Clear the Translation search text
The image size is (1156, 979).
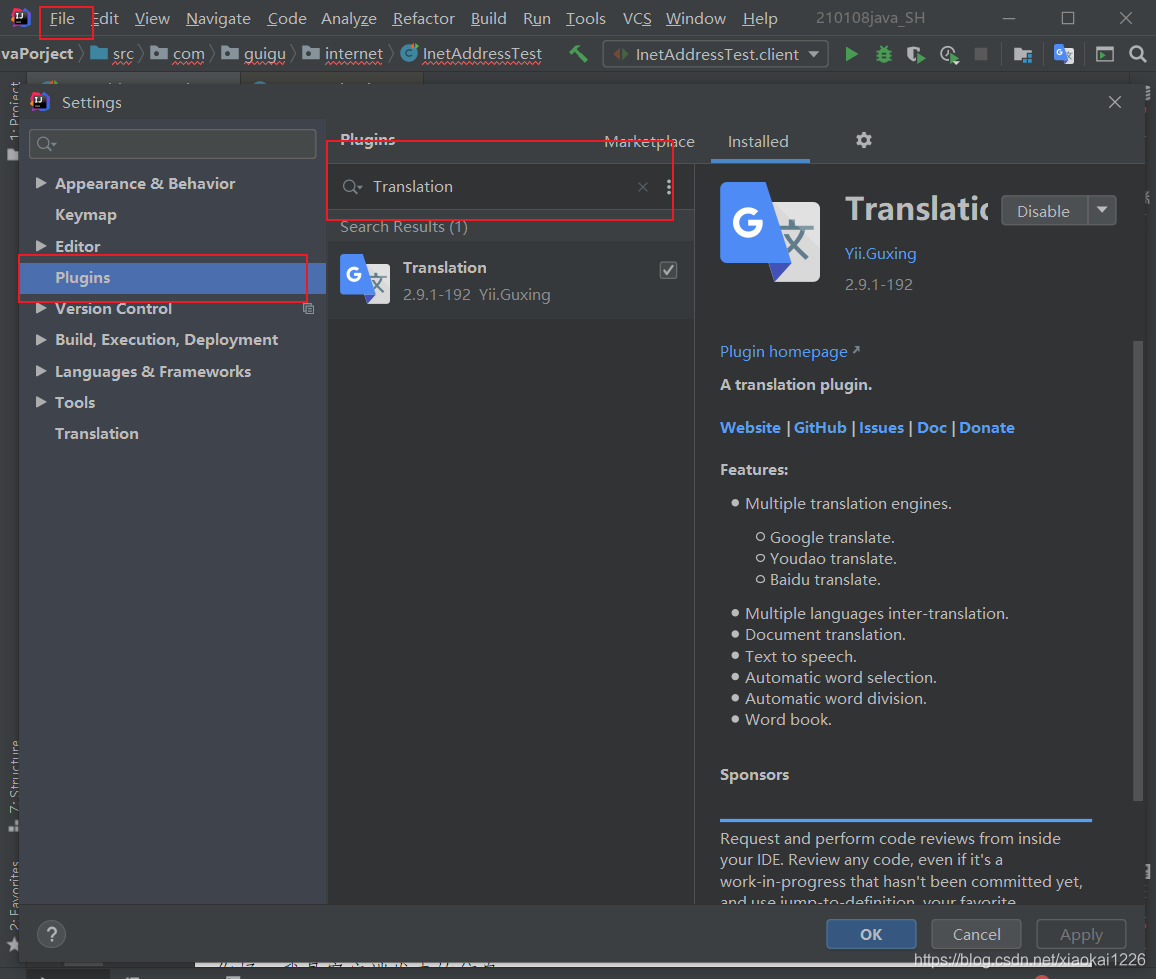coord(643,187)
